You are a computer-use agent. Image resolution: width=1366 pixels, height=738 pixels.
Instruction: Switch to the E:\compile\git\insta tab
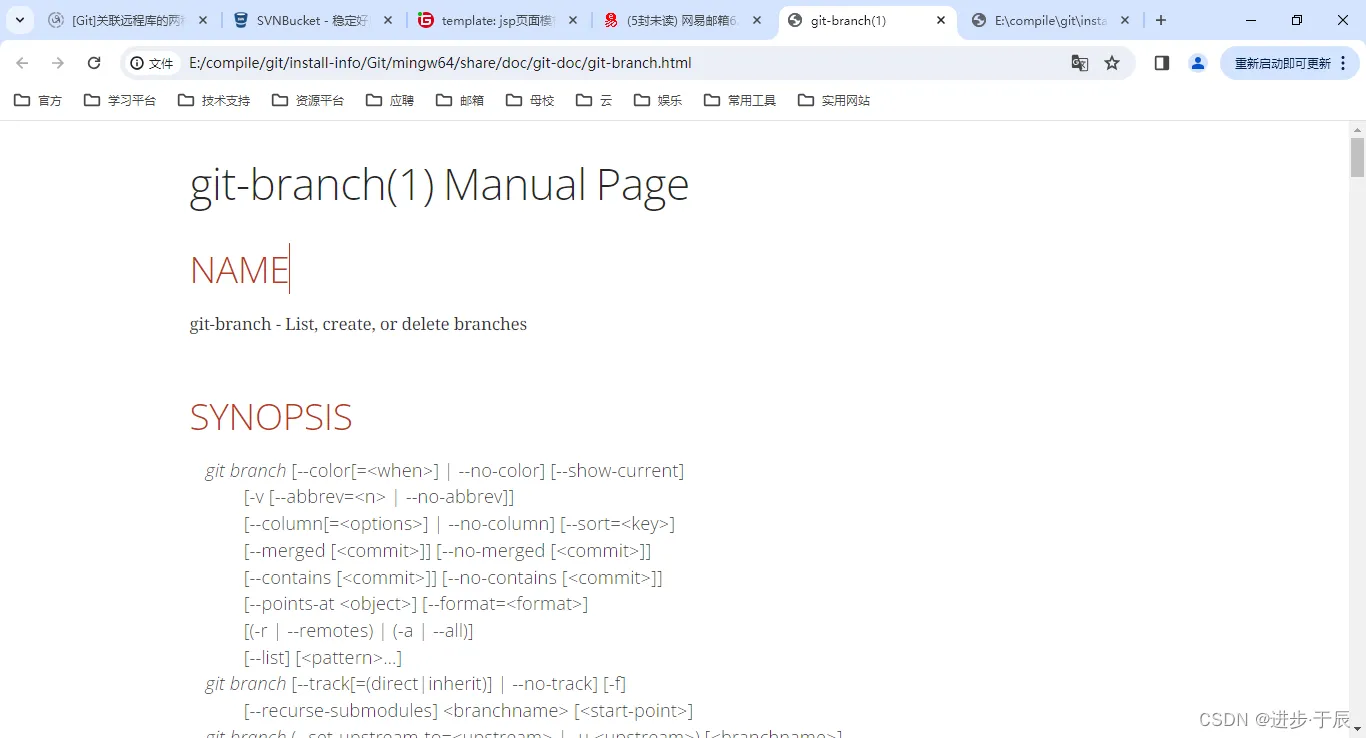coord(1051,20)
